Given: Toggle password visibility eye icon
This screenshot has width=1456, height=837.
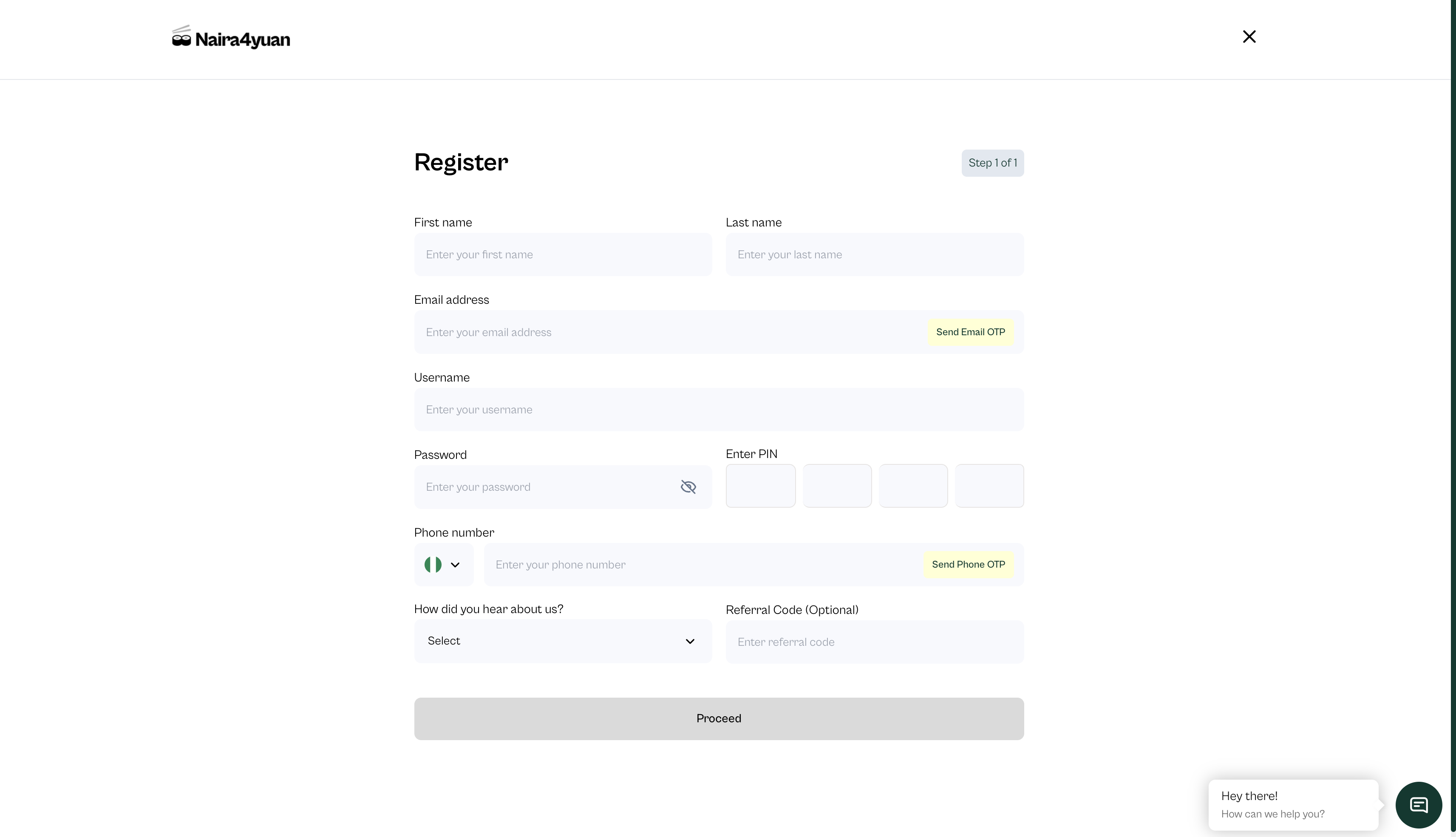Looking at the screenshot, I should pyautogui.click(x=688, y=487).
